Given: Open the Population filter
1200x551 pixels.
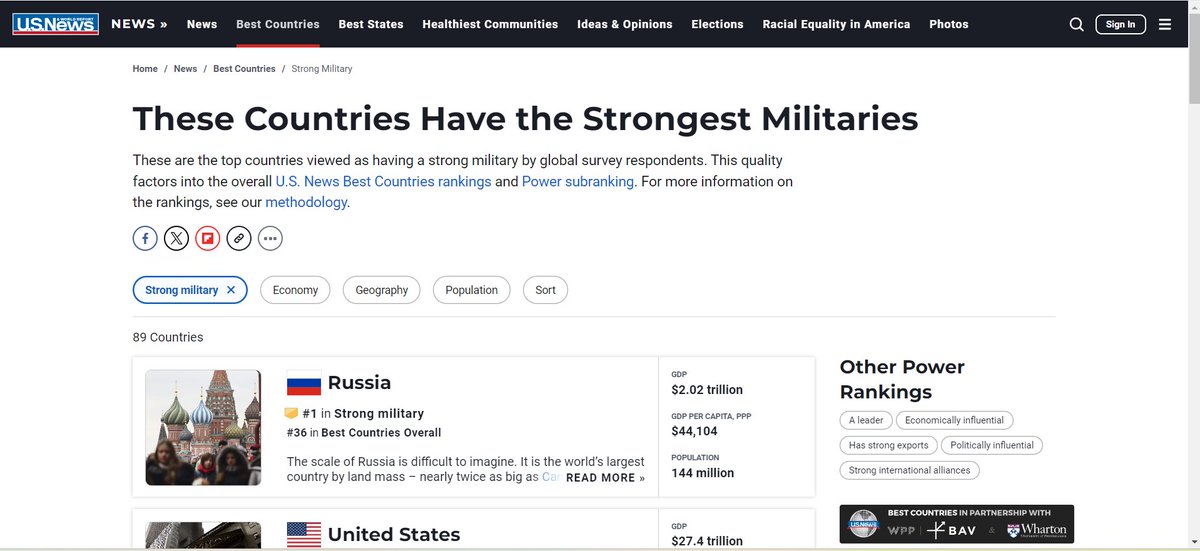Looking at the screenshot, I should pos(471,290).
